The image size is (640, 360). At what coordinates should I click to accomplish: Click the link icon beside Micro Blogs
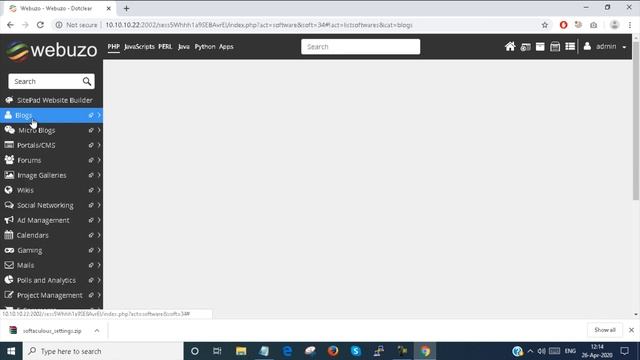(91, 130)
